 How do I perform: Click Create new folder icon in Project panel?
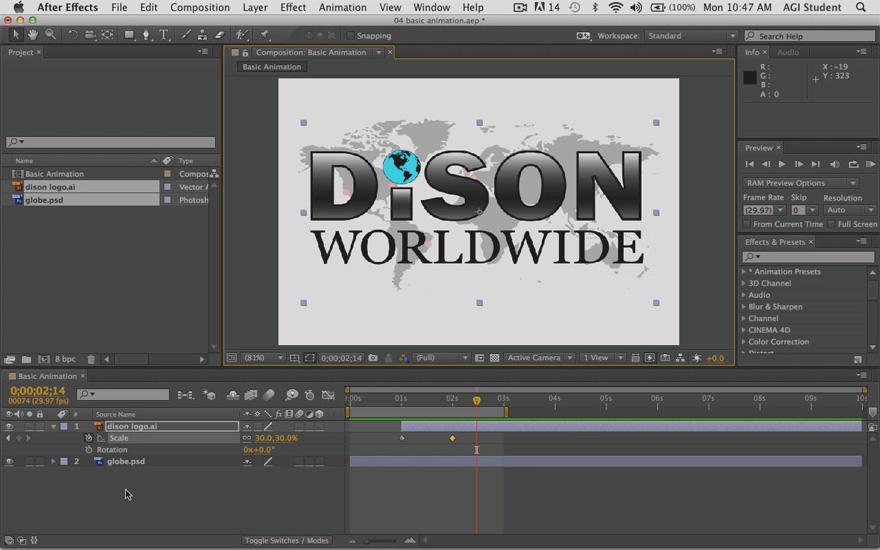coord(26,359)
